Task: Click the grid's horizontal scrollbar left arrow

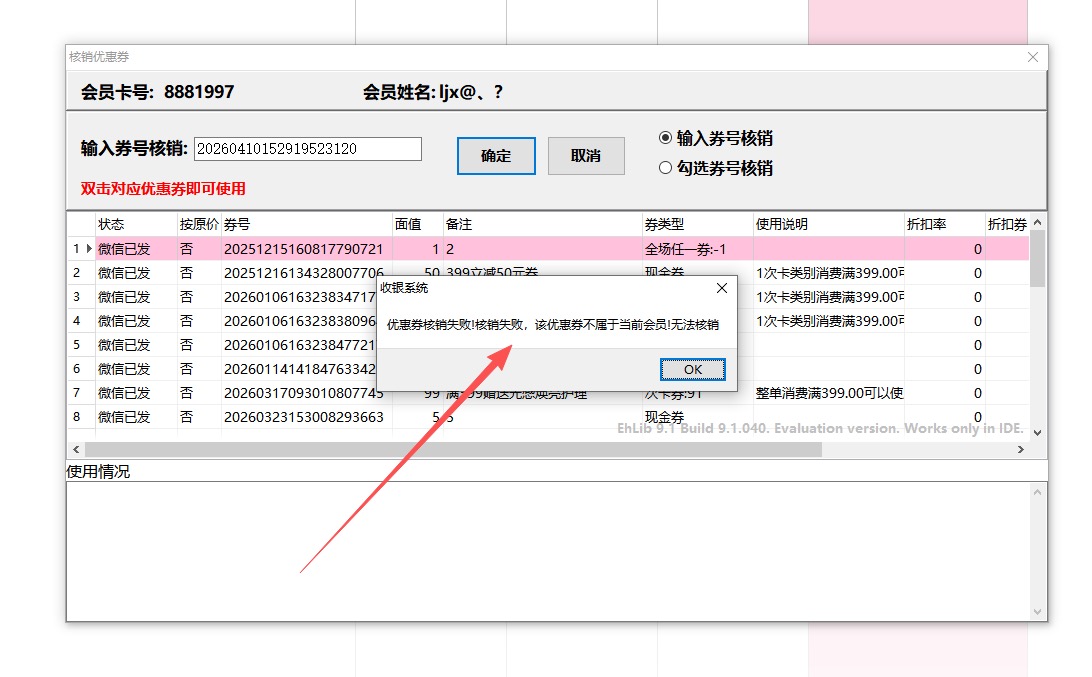Action: (76, 450)
